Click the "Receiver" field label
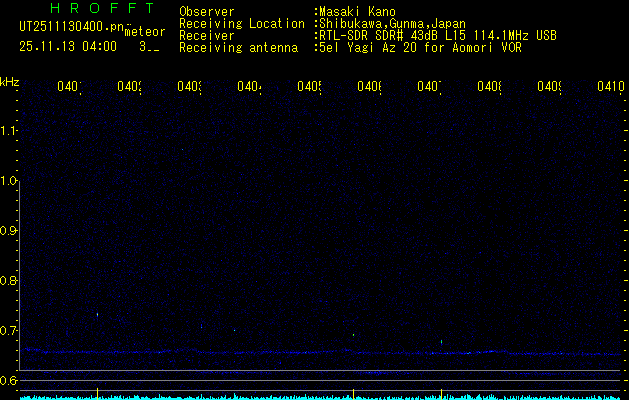The height and width of the screenshot is (400, 629). pos(207,36)
